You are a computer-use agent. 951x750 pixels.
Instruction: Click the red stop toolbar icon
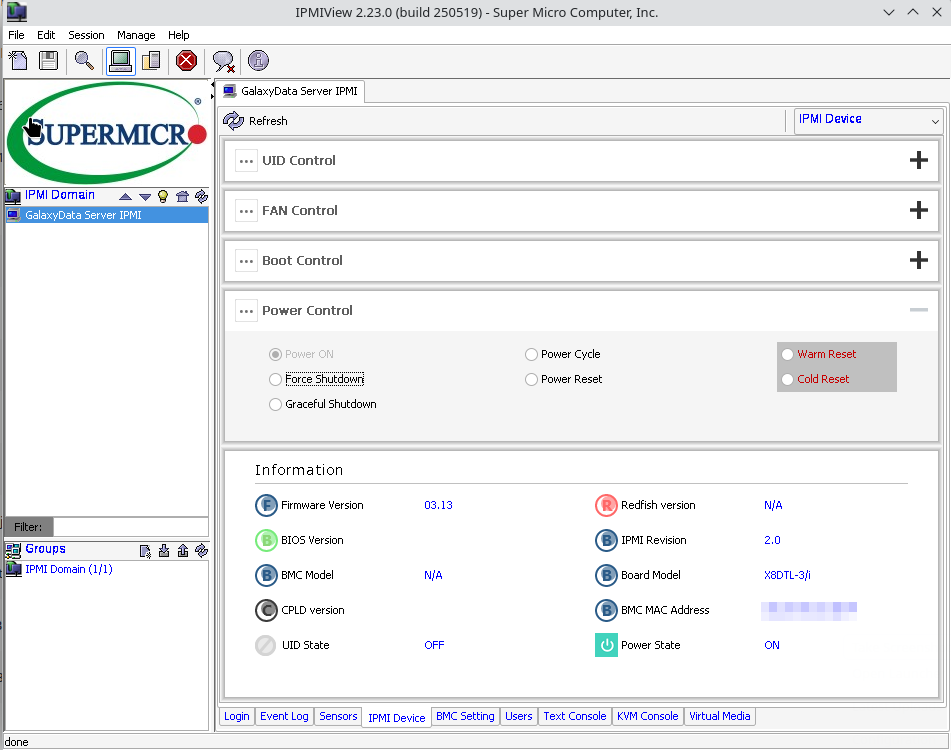tap(186, 61)
